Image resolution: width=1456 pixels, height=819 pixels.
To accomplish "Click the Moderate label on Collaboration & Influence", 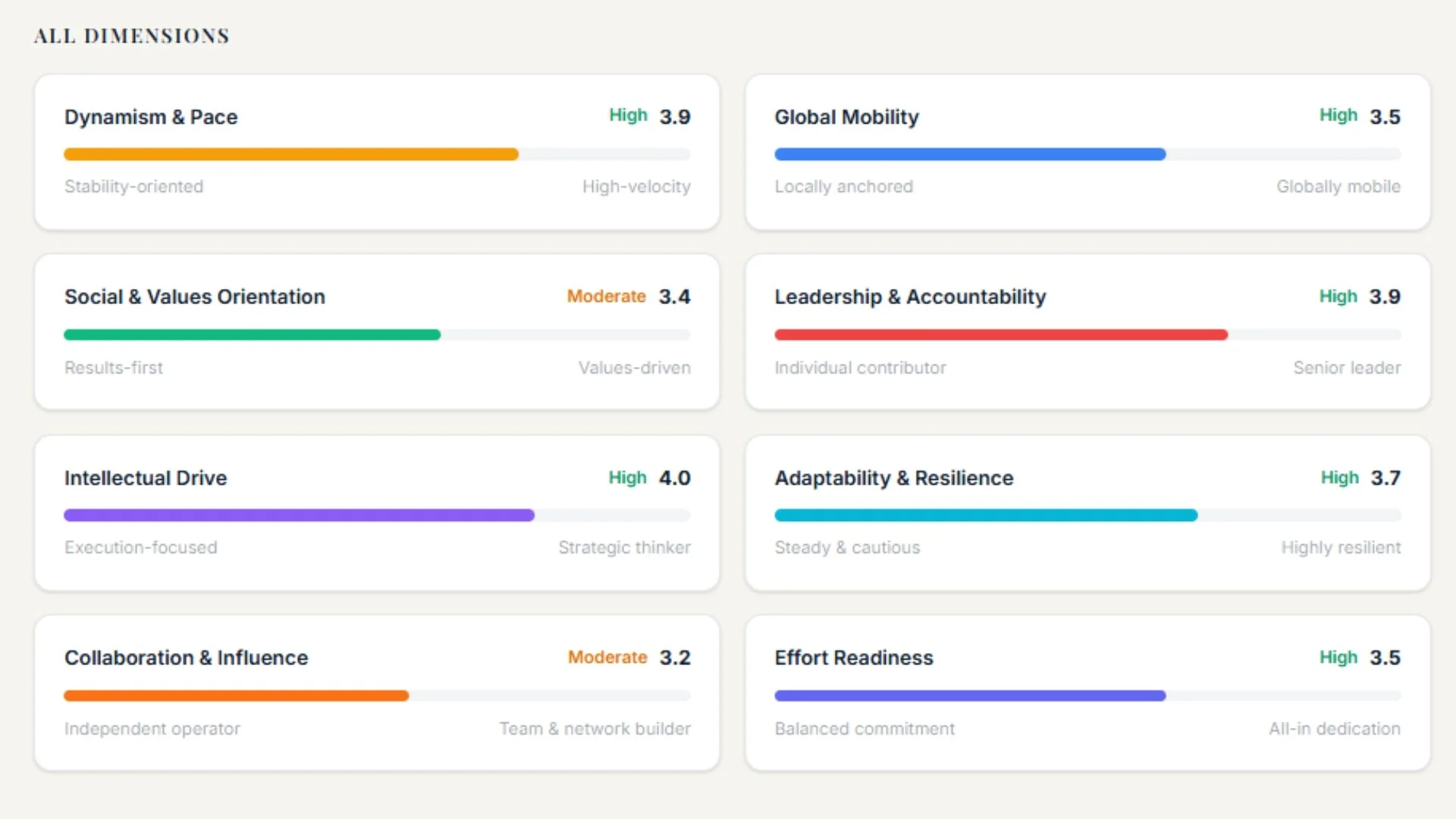I will coord(607,657).
